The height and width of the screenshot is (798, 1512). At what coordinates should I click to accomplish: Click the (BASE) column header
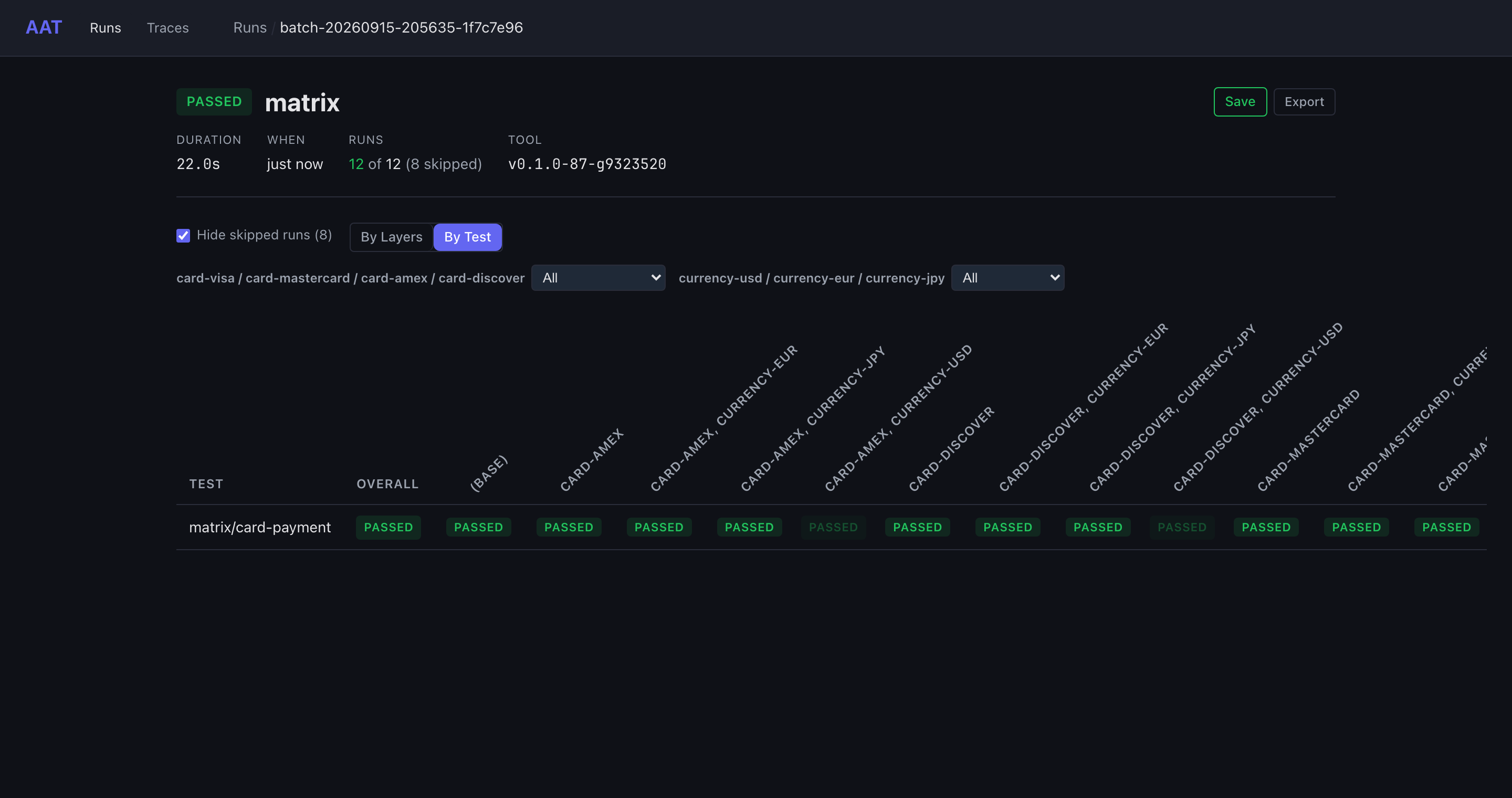click(x=488, y=473)
